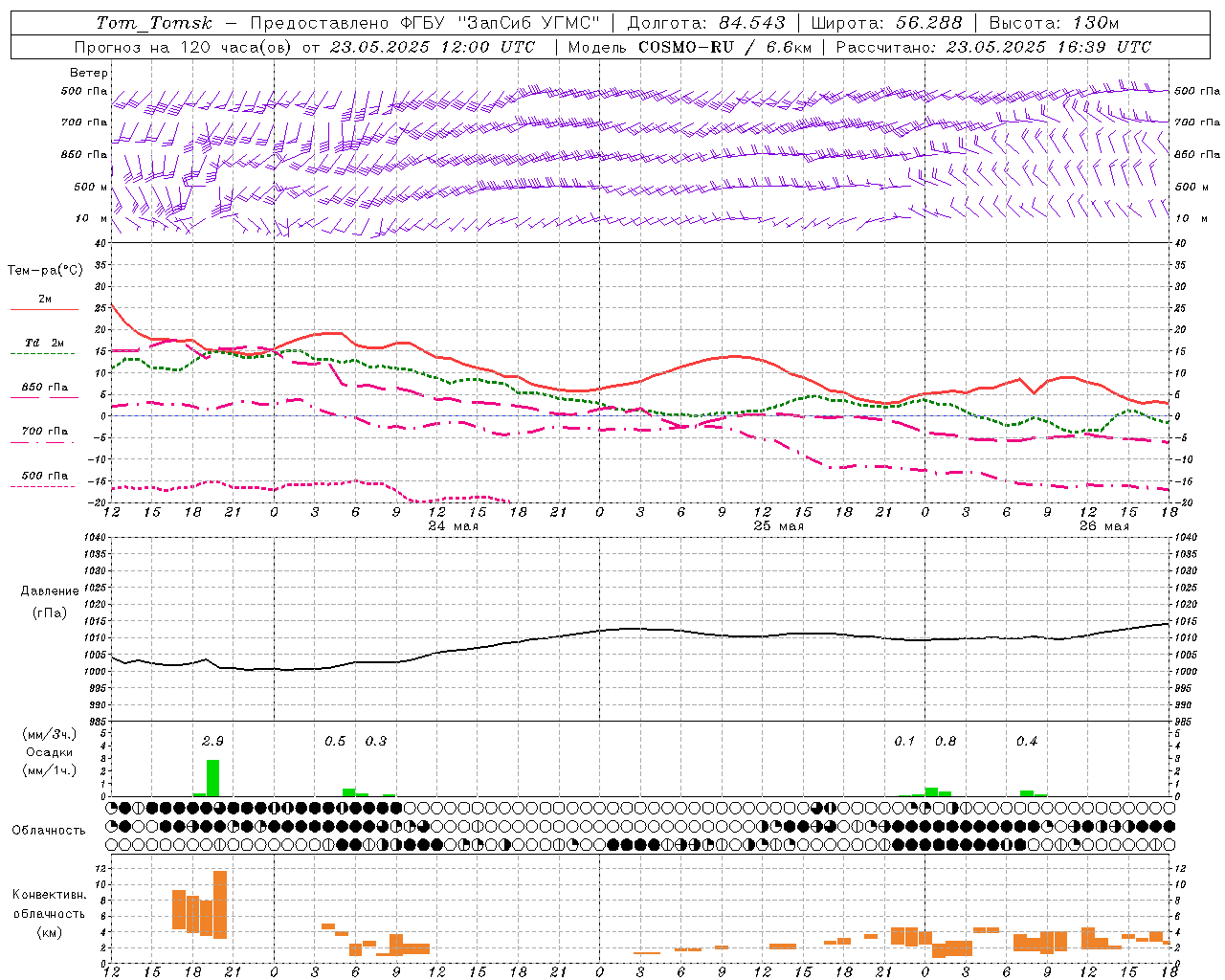The width and height of the screenshot is (1225, 980).
Task: Click the Прогноз на 120 часа(ов) text
Action: [x=184, y=47]
